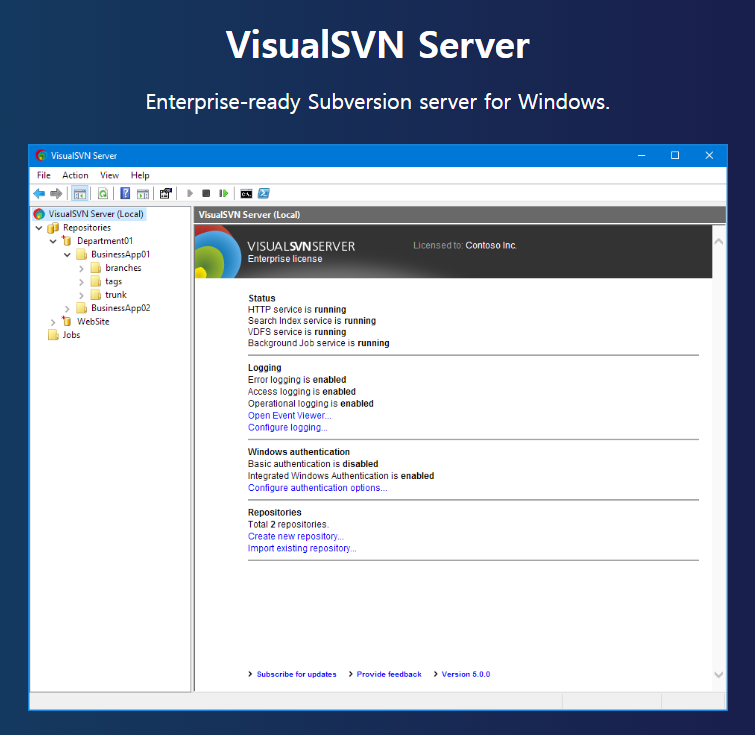The image size is (755, 735).
Task: Open the Action menu
Action: pyautogui.click(x=75, y=175)
